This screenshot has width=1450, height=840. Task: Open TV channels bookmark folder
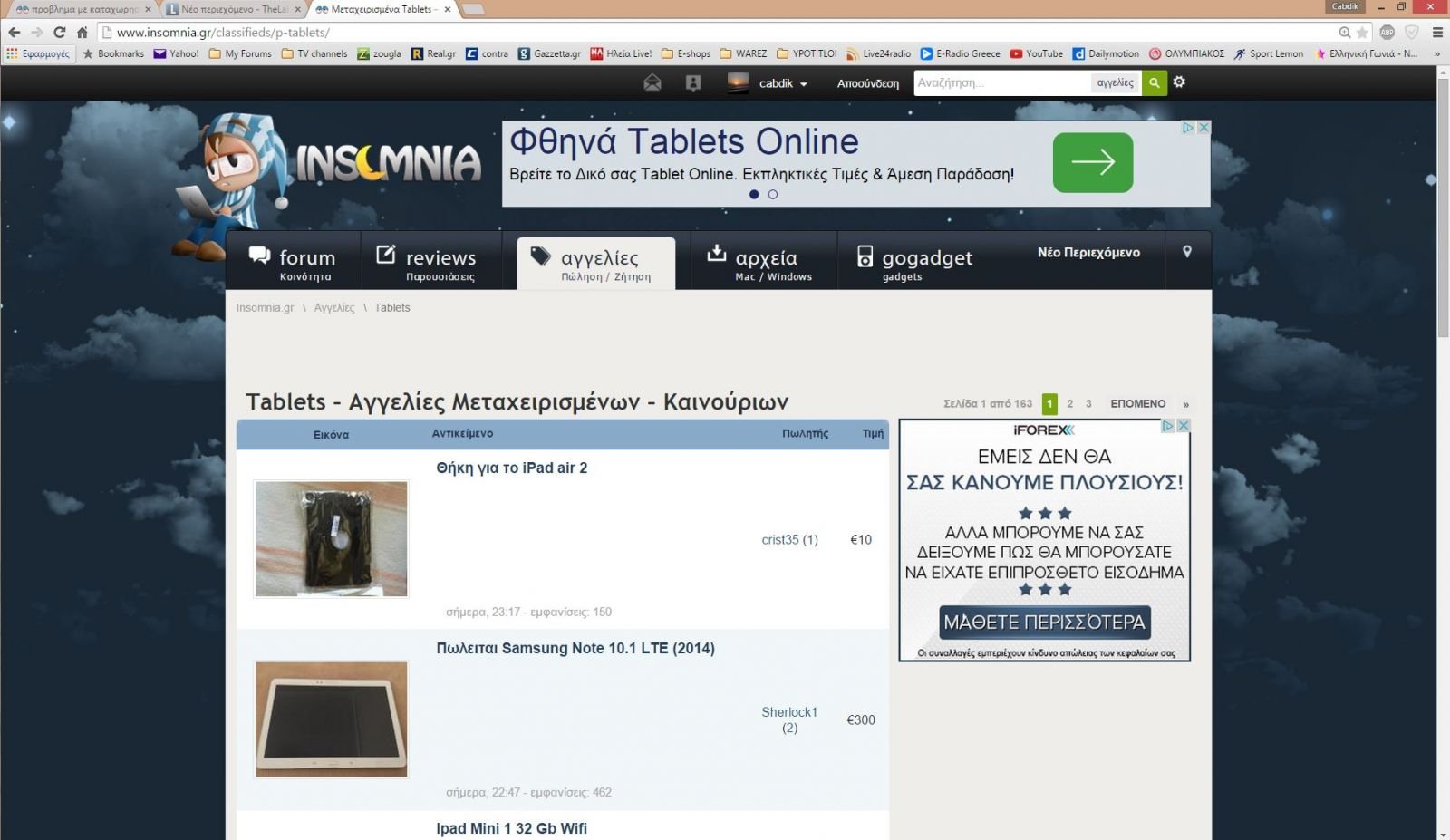click(314, 53)
